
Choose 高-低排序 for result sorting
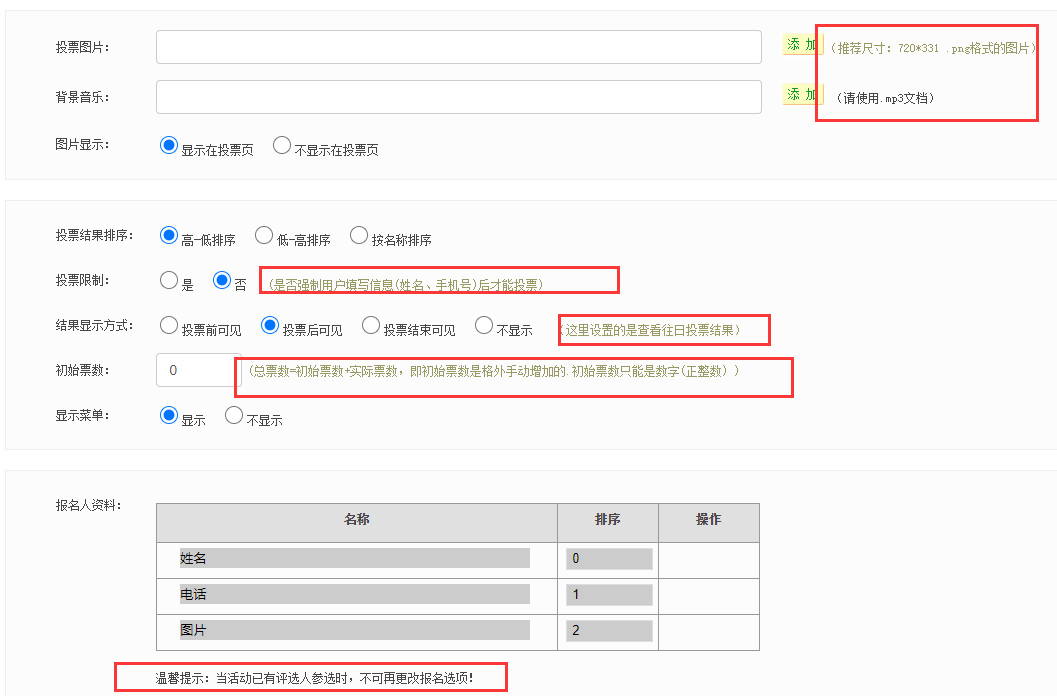[169, 236]
